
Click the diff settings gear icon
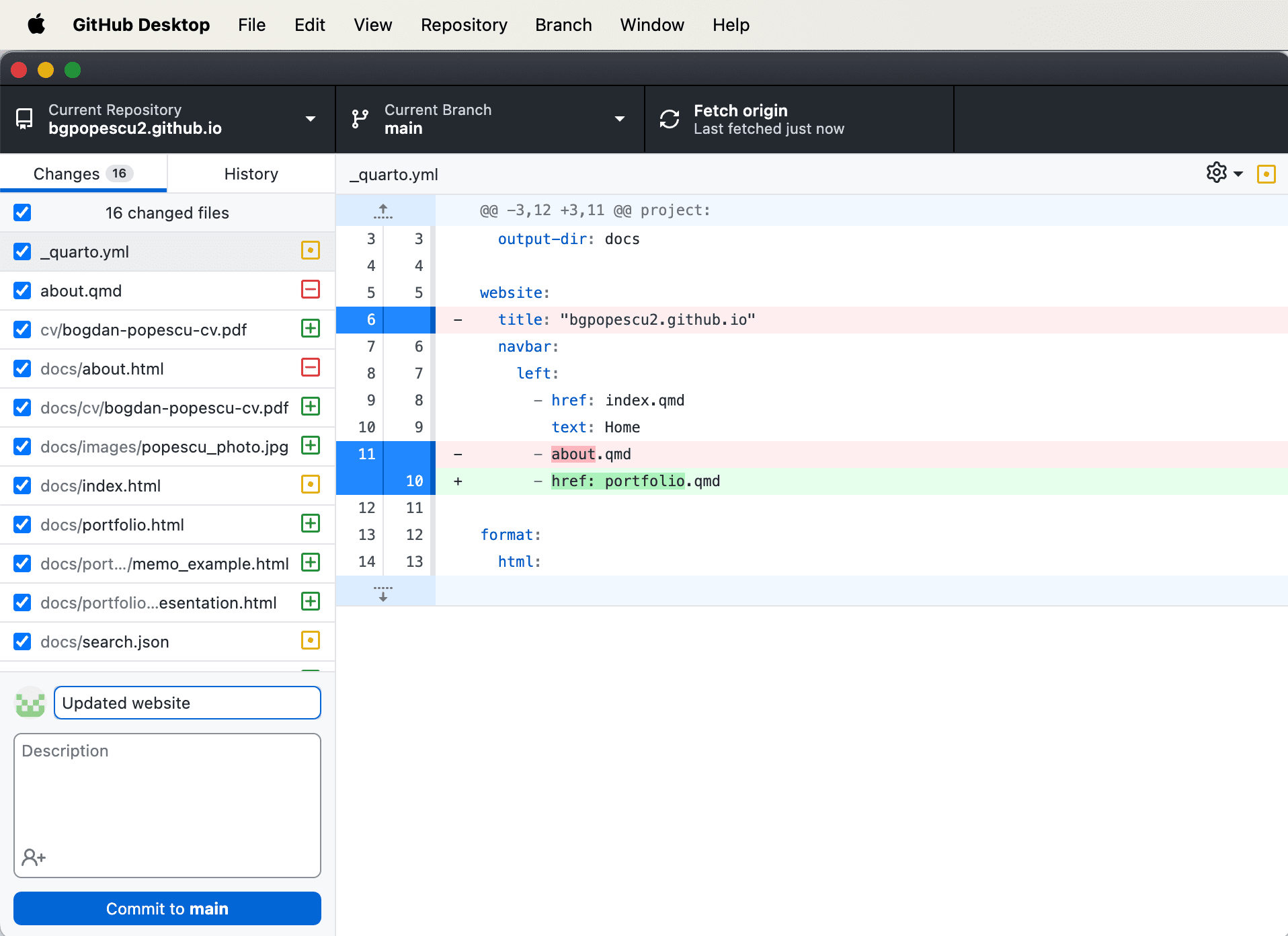(x=1216, y=173)
